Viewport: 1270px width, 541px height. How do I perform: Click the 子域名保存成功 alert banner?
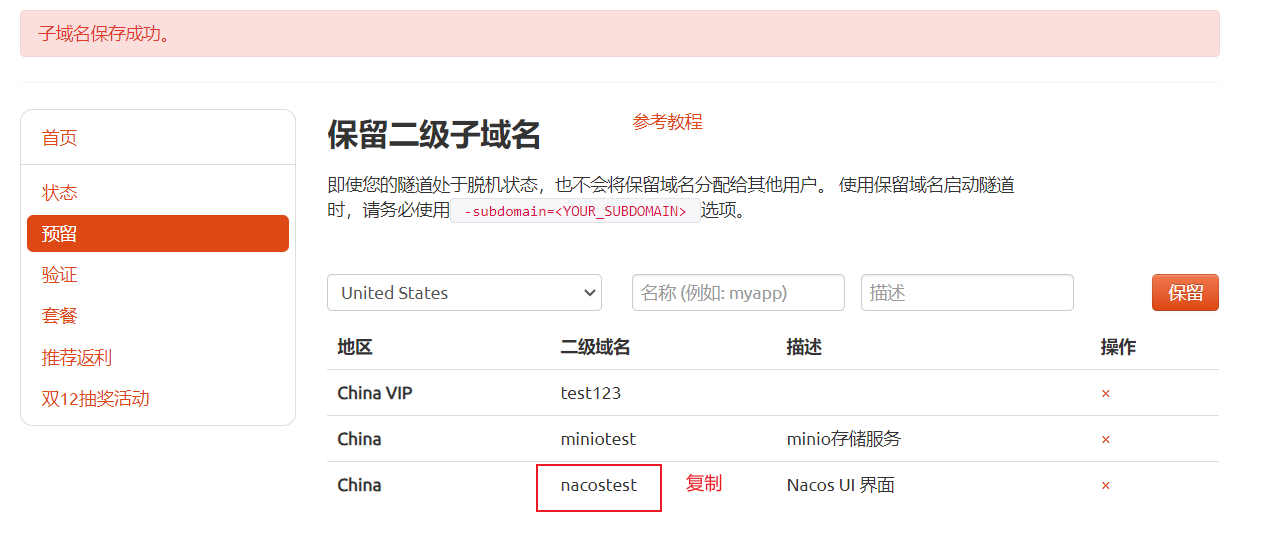(620, 34)
